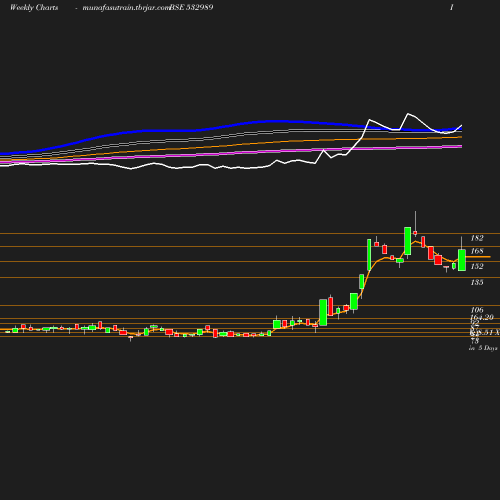Click the tallest green candle near 182
This screenshot has width=500, height=500.
pos(407,241)
